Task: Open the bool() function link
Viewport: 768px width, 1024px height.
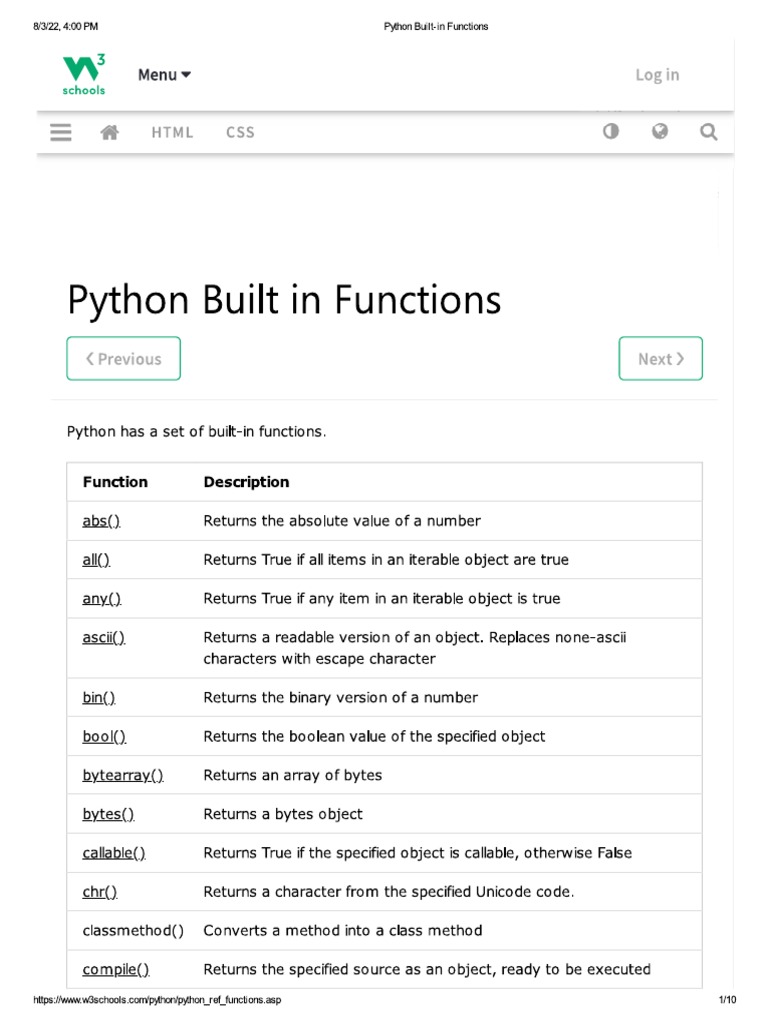Action: pos(104,737)
